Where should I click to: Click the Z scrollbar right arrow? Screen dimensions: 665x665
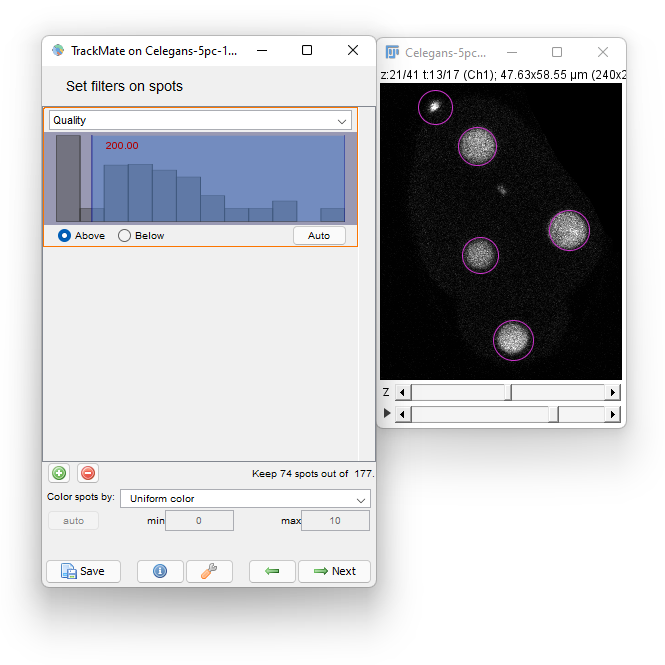[x=612, y=392]
